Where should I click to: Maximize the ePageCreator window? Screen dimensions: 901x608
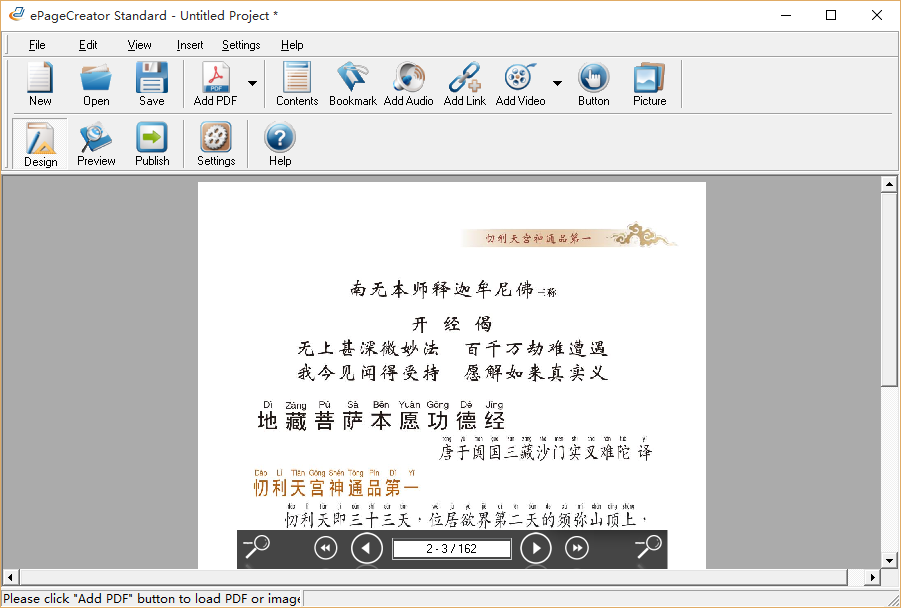(x=831, y=16)
